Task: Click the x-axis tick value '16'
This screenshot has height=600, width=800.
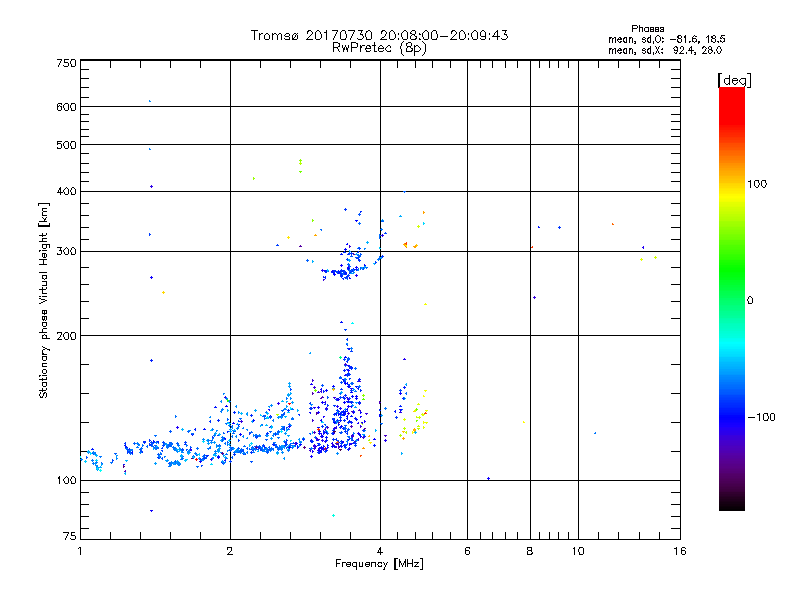Action: tap(680, 551)
